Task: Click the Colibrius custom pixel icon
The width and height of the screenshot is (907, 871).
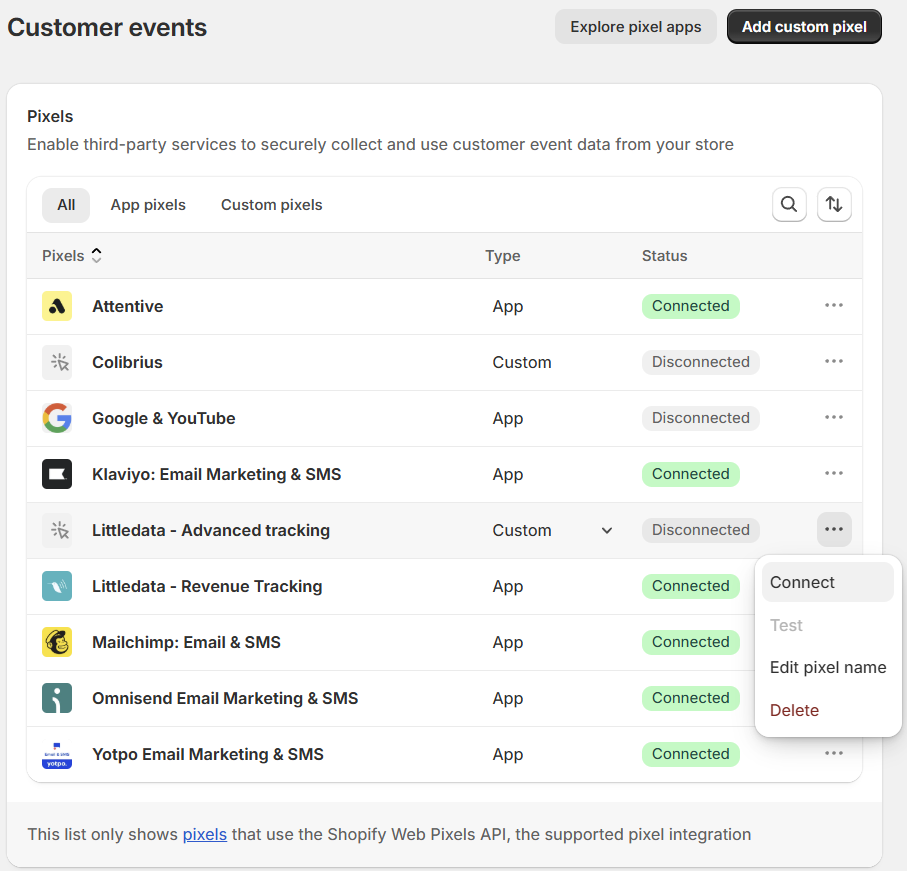Action: (x=57, y=362)
